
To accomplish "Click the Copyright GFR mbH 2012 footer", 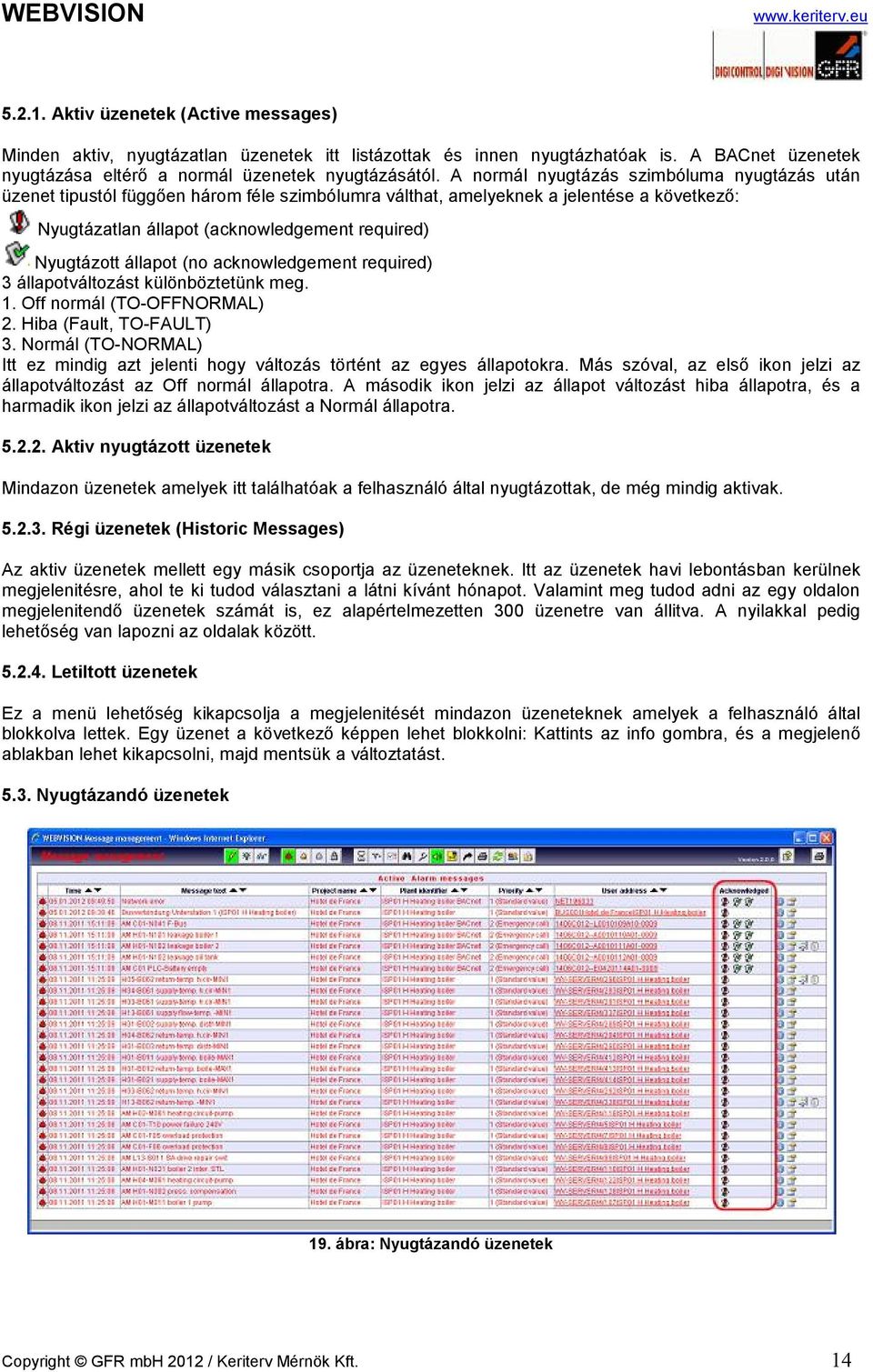I will pos(180,1361).
